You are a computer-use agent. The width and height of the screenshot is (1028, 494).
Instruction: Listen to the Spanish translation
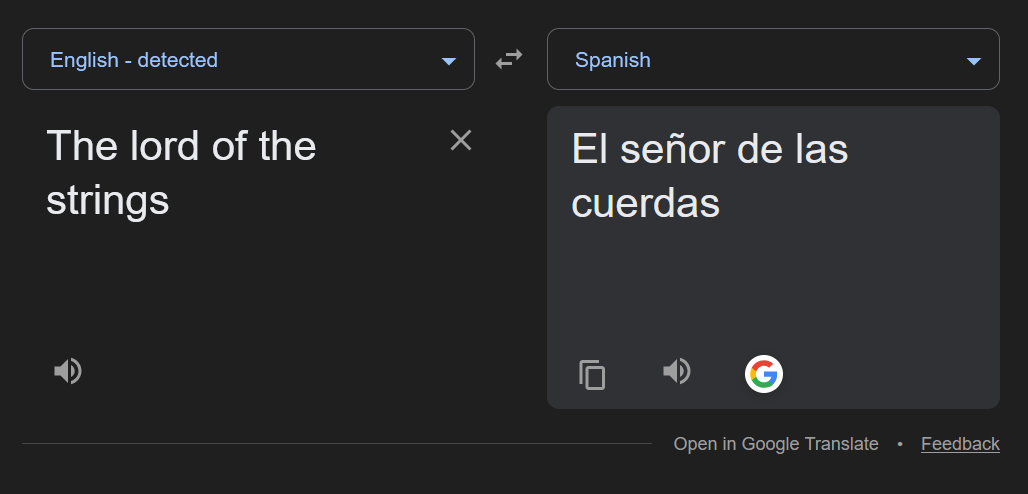(677, 372)
